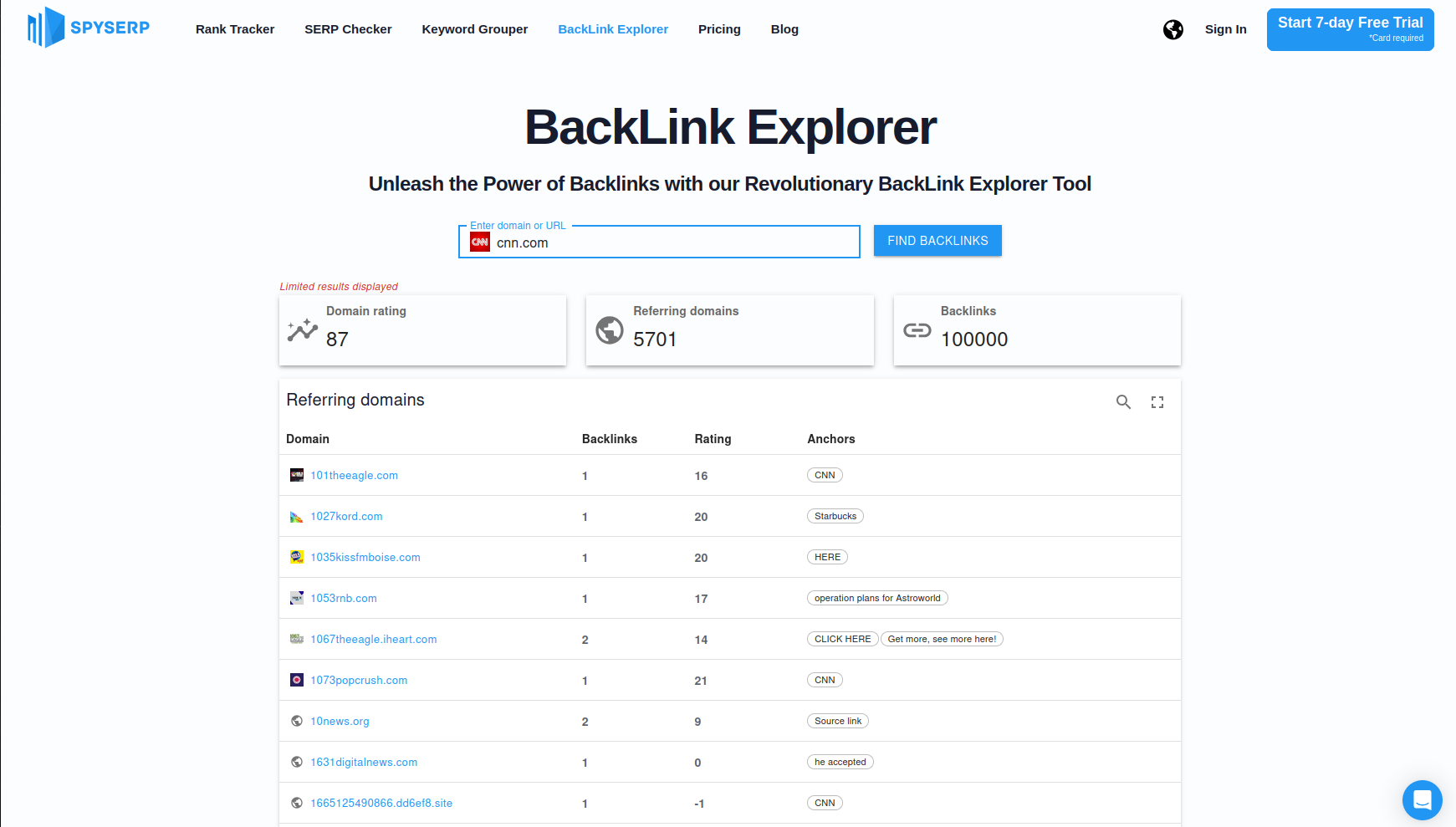Click the CLICK HERE anchor chip
The height and width of the screenshot is (827, 1456).
point(841,639)
